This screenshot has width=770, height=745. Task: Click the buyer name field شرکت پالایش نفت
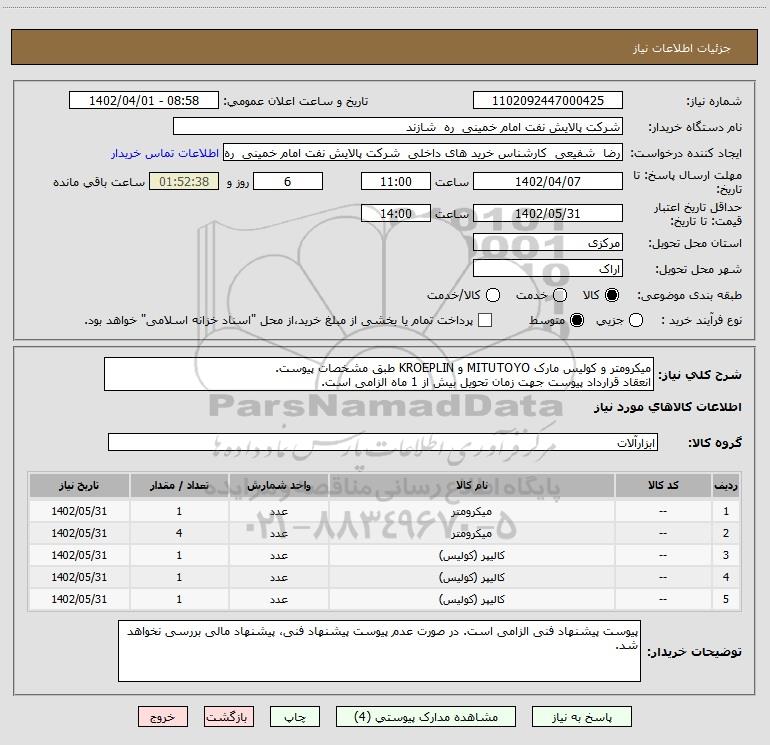coord(398,127)
